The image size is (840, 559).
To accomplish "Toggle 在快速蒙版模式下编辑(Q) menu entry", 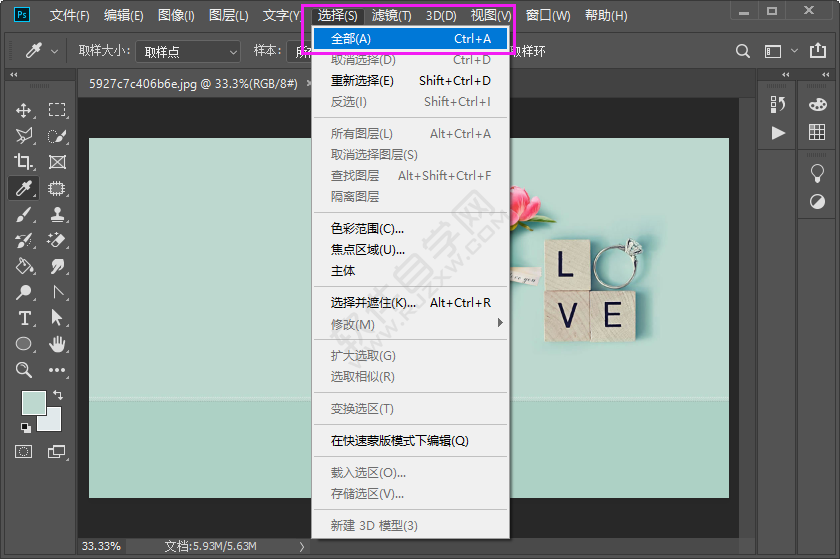I will pos(399,441).
